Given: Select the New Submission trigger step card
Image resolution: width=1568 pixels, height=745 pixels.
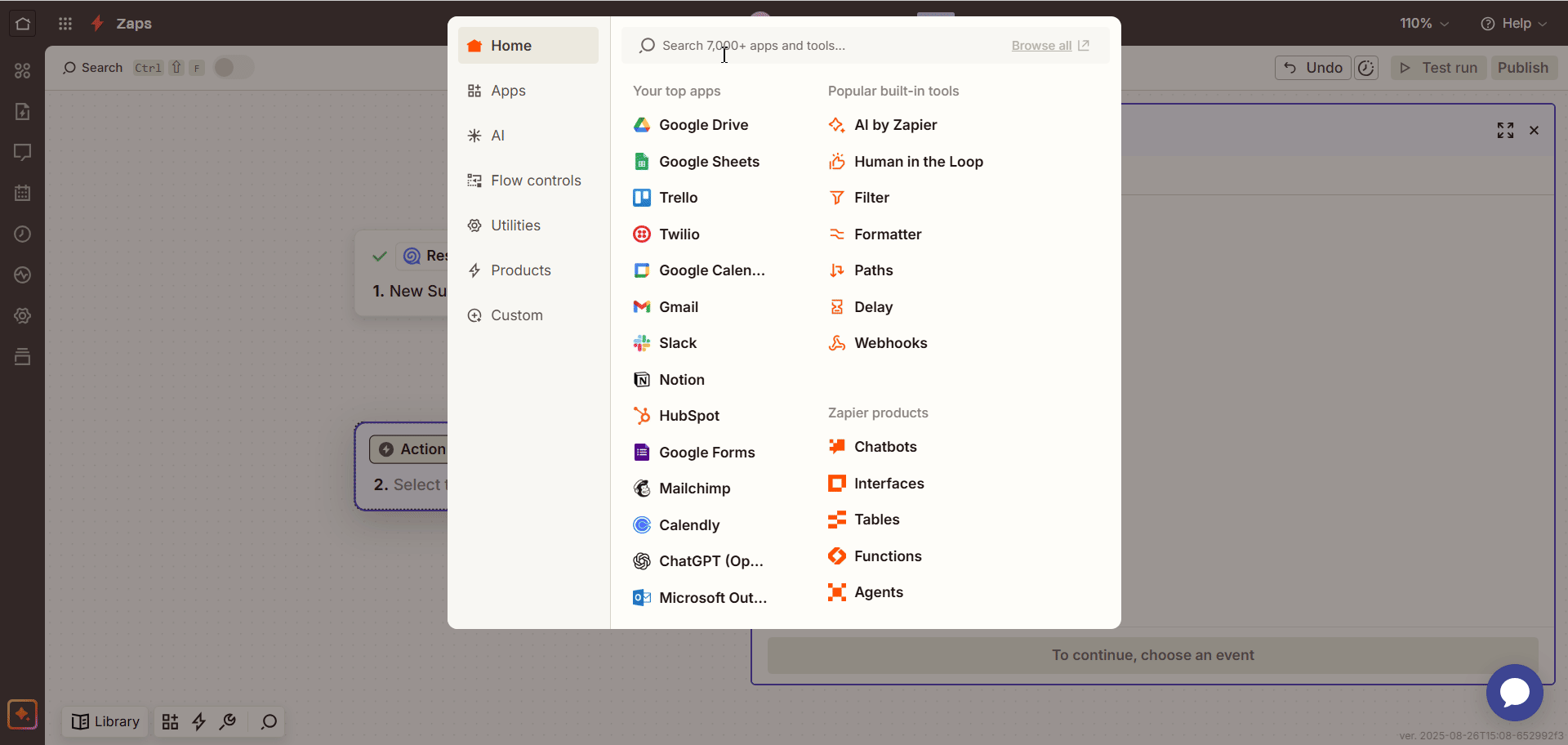Looking at the screenshot, I should pyautogui.click(x=403, y=274).
